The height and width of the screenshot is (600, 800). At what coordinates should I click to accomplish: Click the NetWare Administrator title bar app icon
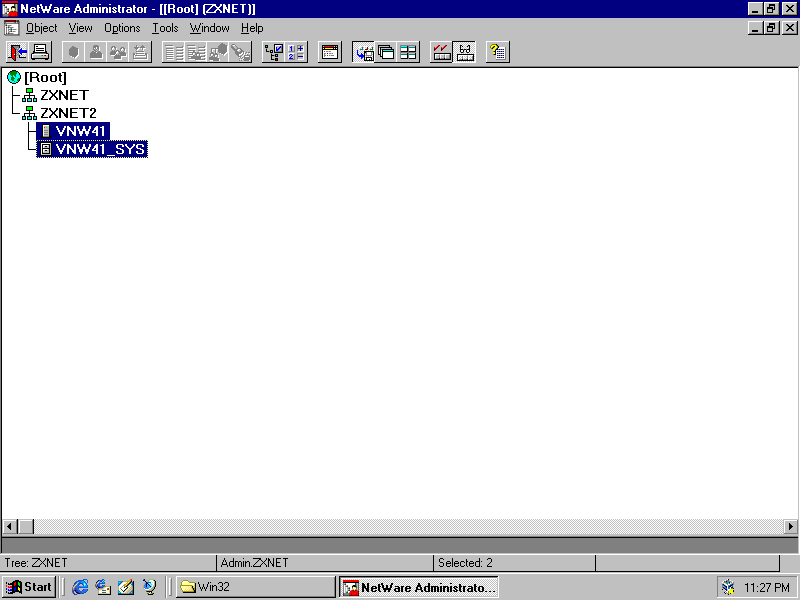point(10,9)
